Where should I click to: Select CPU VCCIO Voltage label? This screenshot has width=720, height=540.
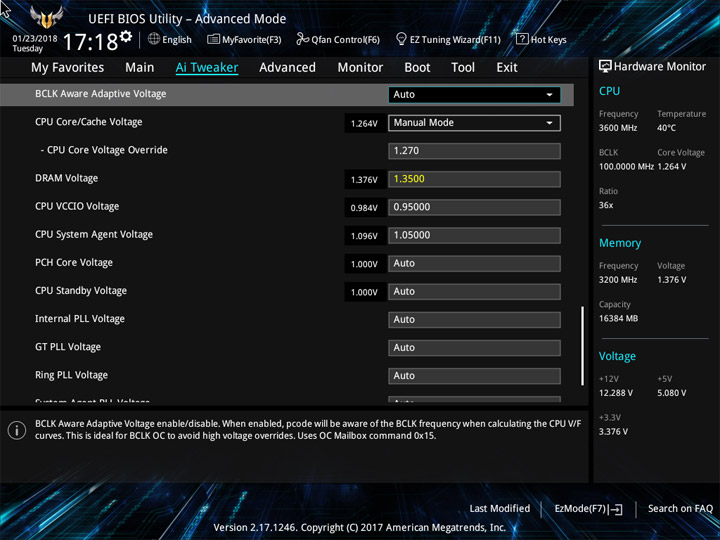pos(77,207)
